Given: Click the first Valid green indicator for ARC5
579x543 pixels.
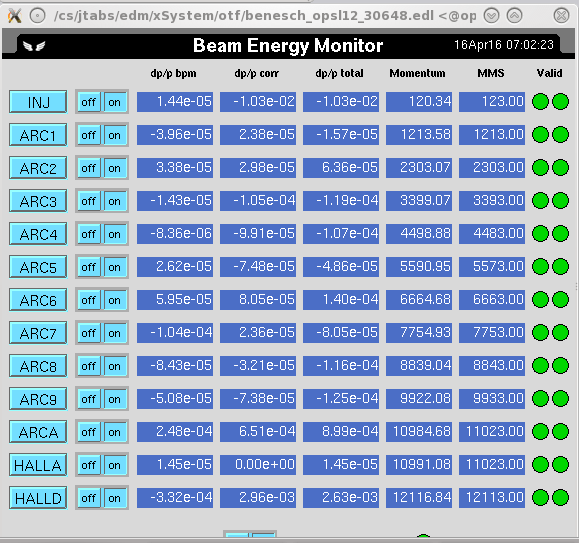Looking at the screenshot, I should (540, 267).
